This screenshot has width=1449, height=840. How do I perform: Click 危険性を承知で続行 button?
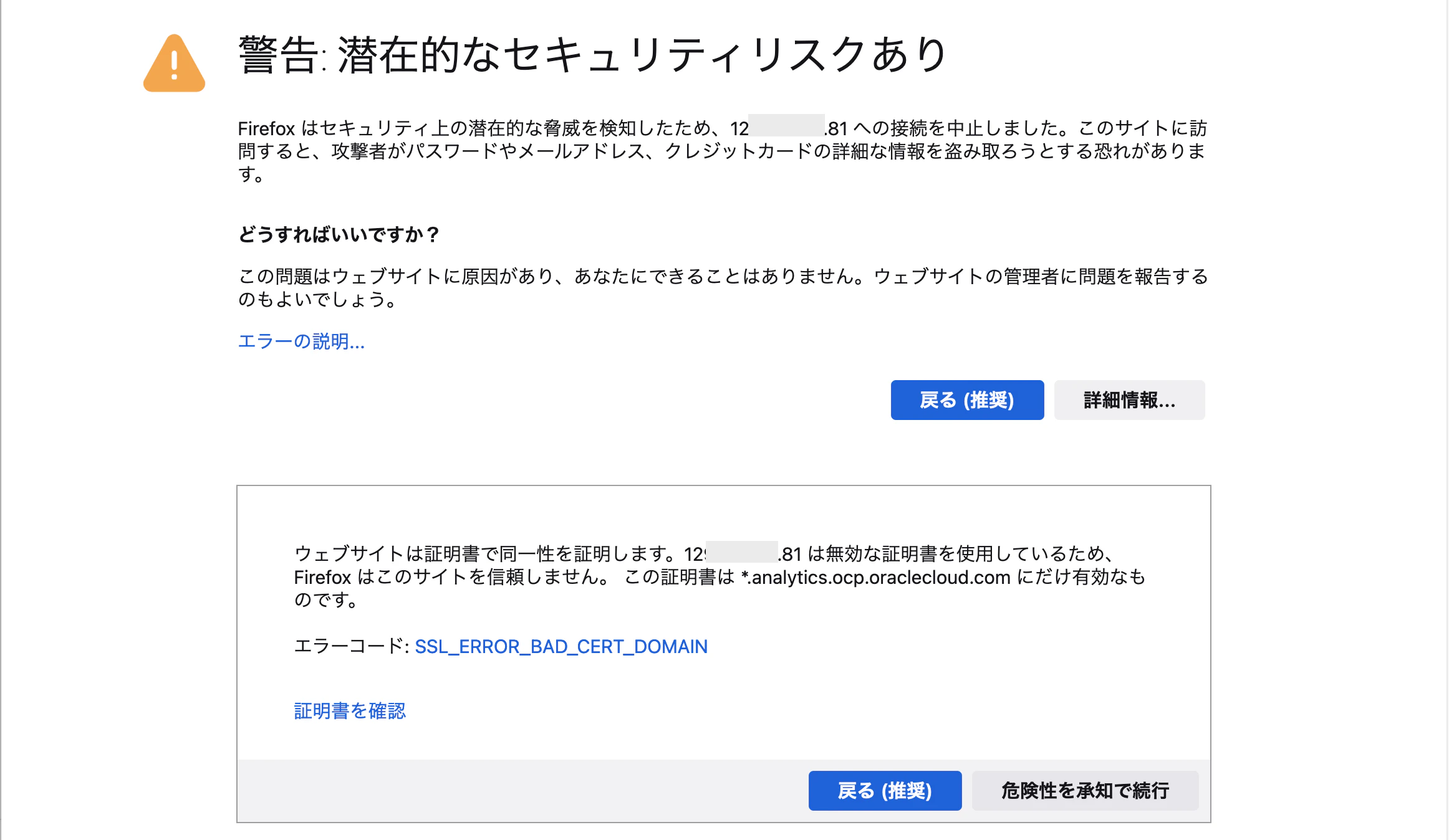coord(1085,791)
